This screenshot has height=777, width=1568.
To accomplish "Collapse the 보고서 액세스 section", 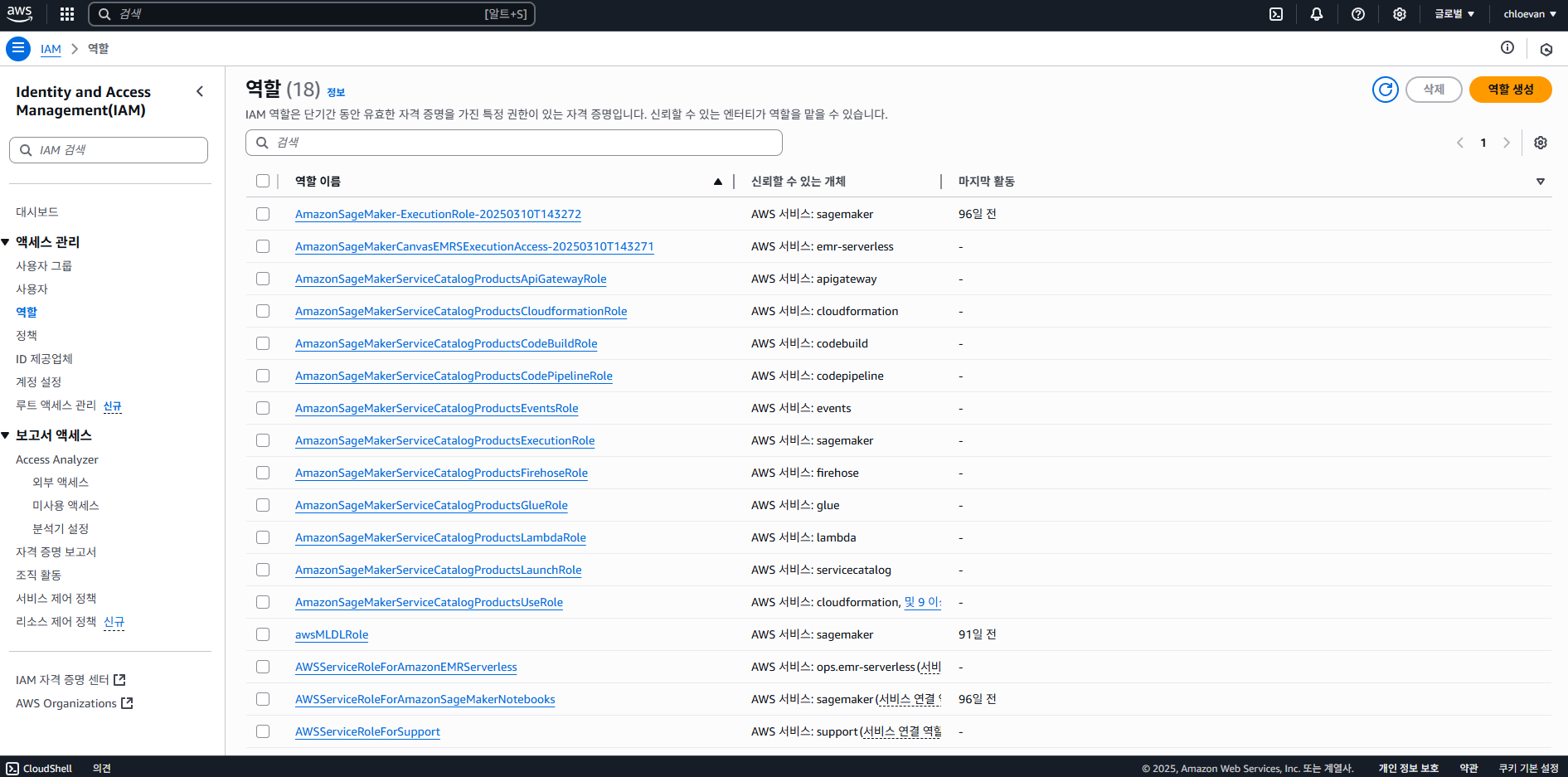I will tap(5, 435).
